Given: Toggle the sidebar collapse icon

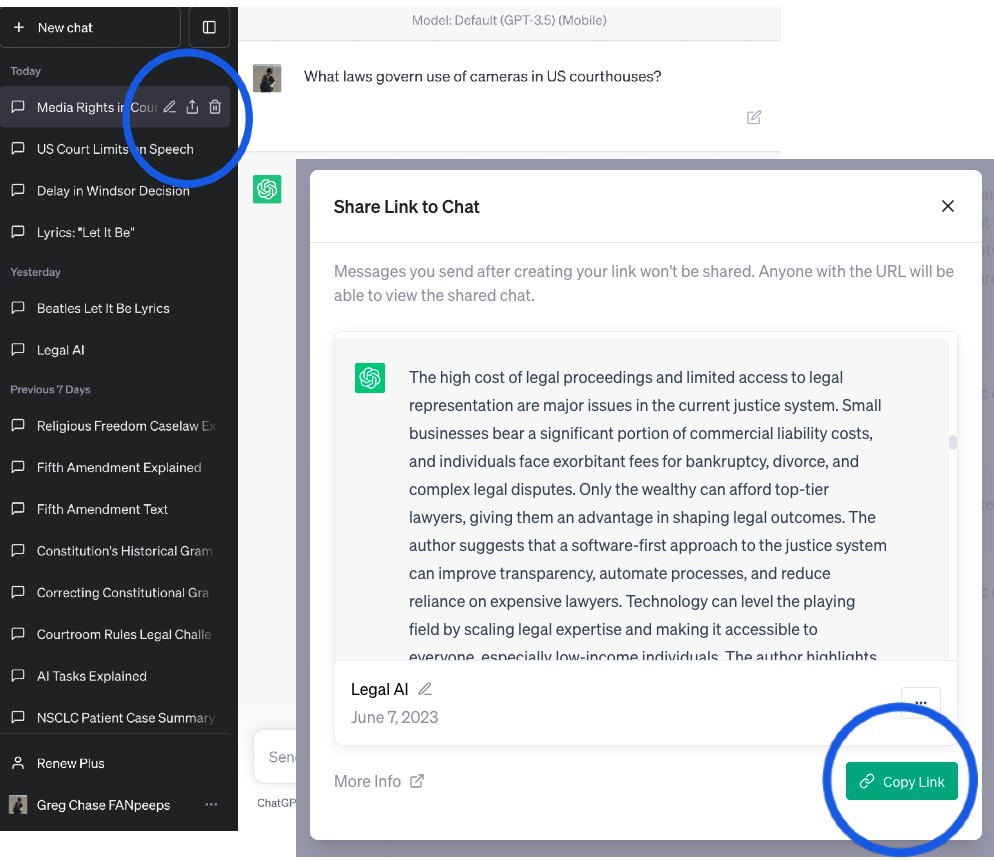Looking at the screenshot, I should click(209, 27).
